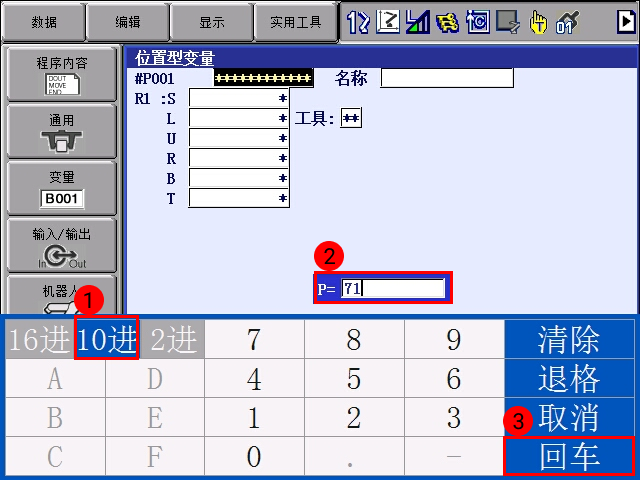
Task: Open the 显示 menu
Action: point(211,22)
